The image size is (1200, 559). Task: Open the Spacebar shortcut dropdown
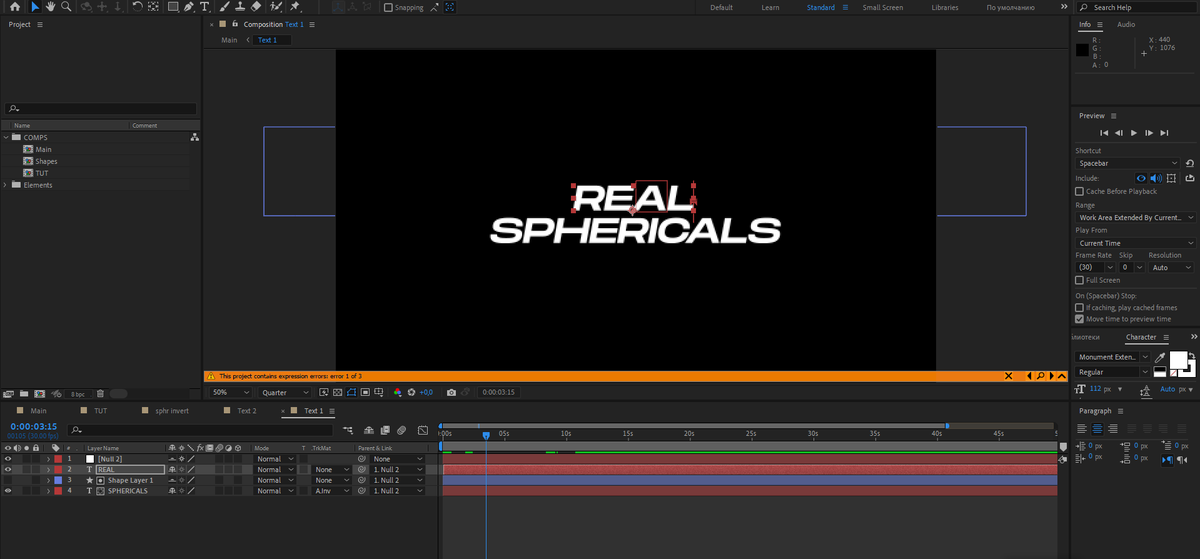tap(1128, 163)
